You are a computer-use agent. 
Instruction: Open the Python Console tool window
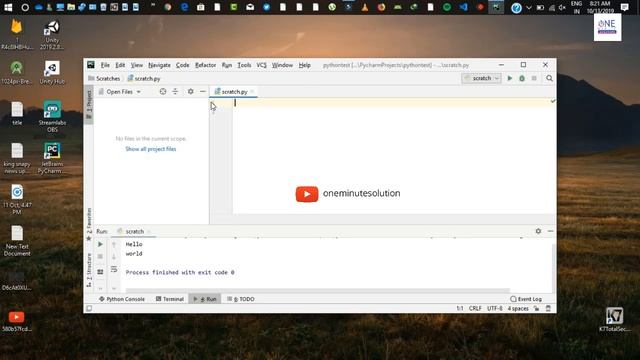(122, 299)
